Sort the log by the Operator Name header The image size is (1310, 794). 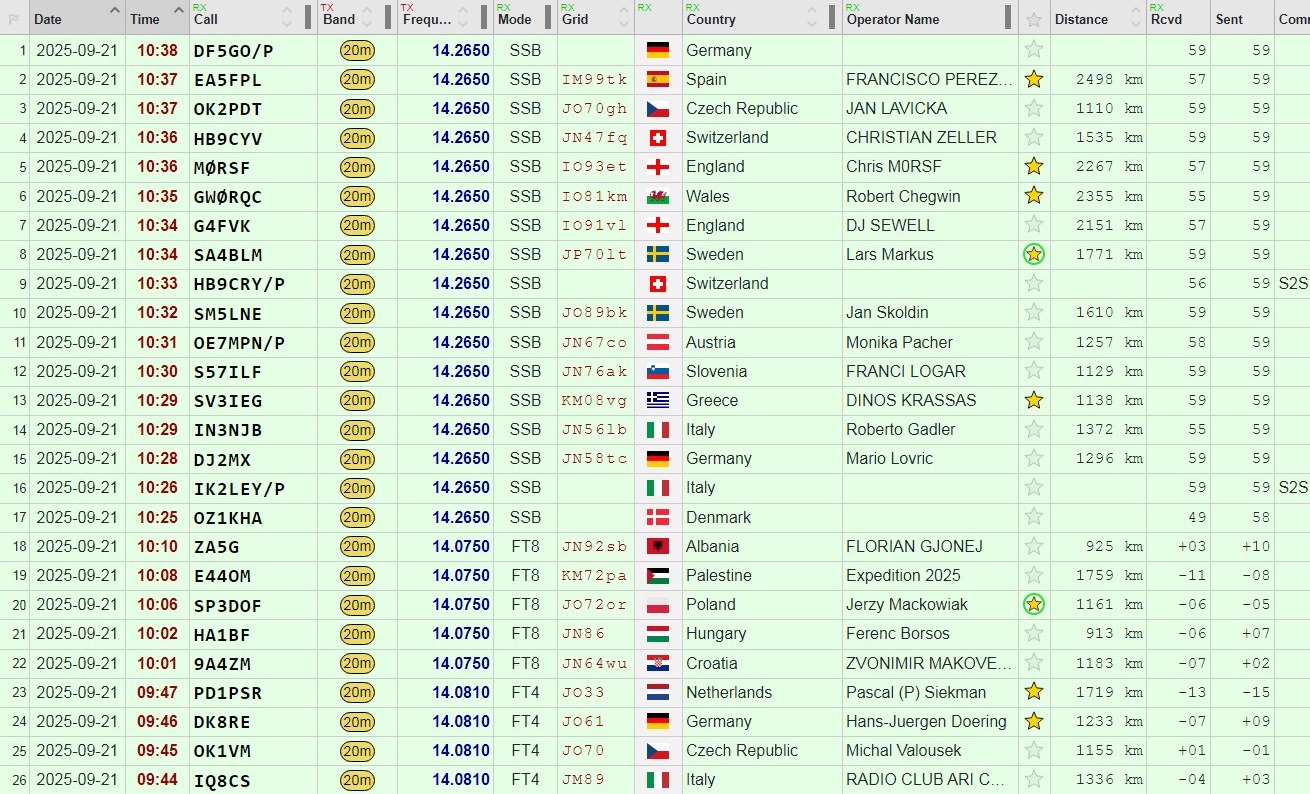893,19
